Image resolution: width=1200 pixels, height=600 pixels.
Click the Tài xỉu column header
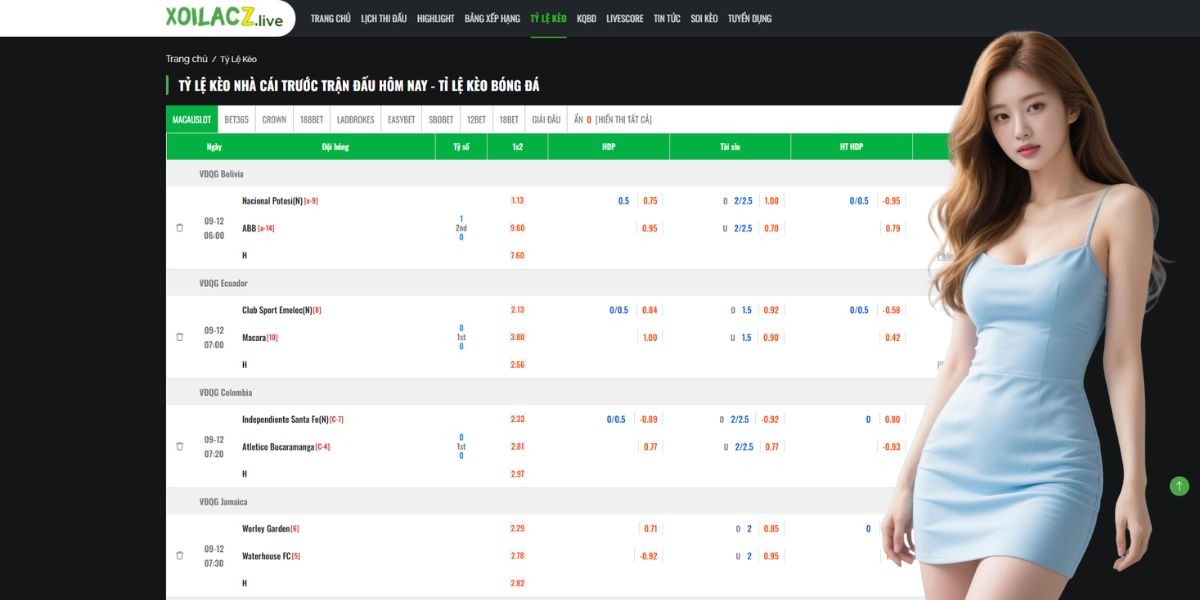pos(729,147)
